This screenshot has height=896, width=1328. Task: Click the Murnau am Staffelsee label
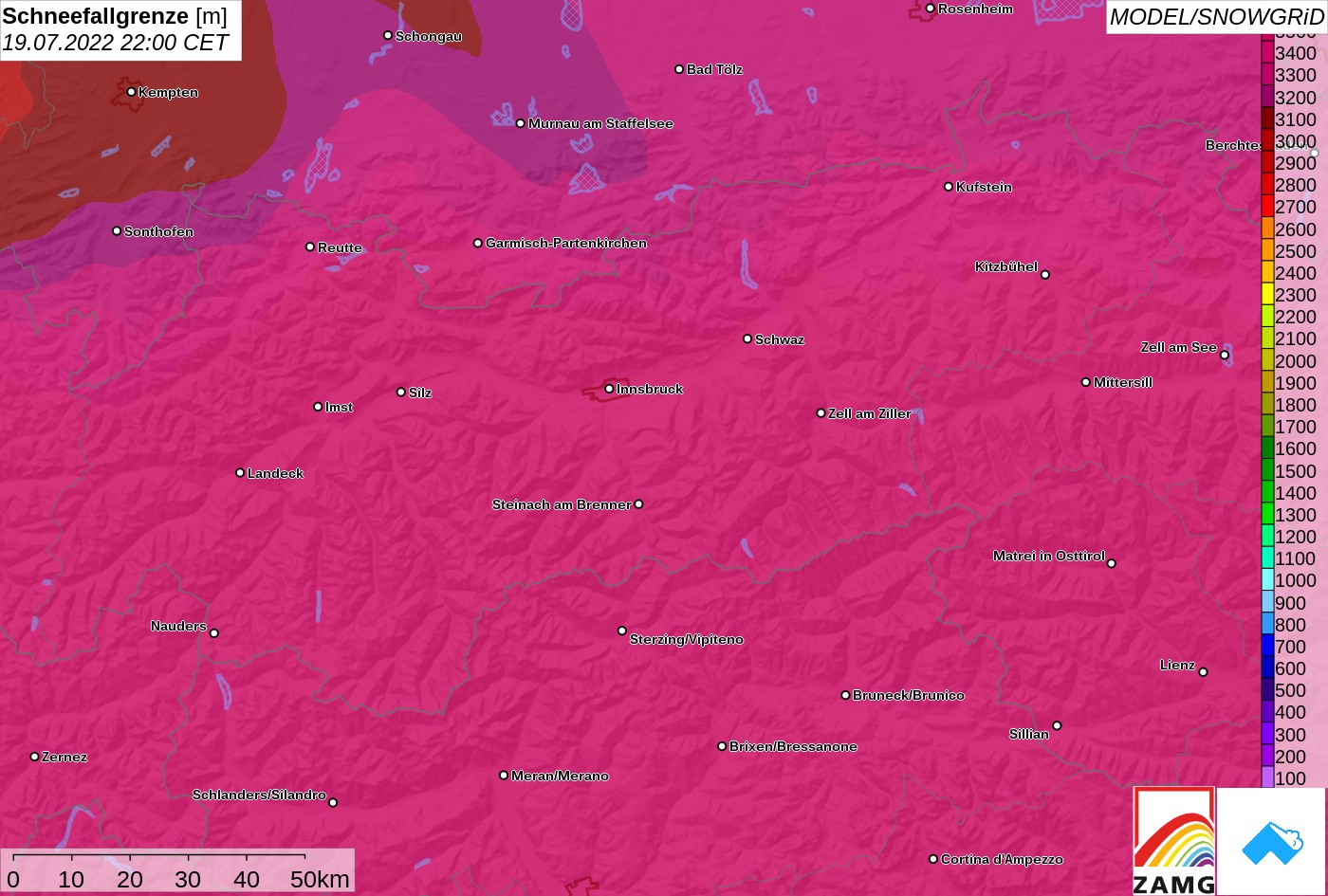pyautogui.click(x=600, y=123)
